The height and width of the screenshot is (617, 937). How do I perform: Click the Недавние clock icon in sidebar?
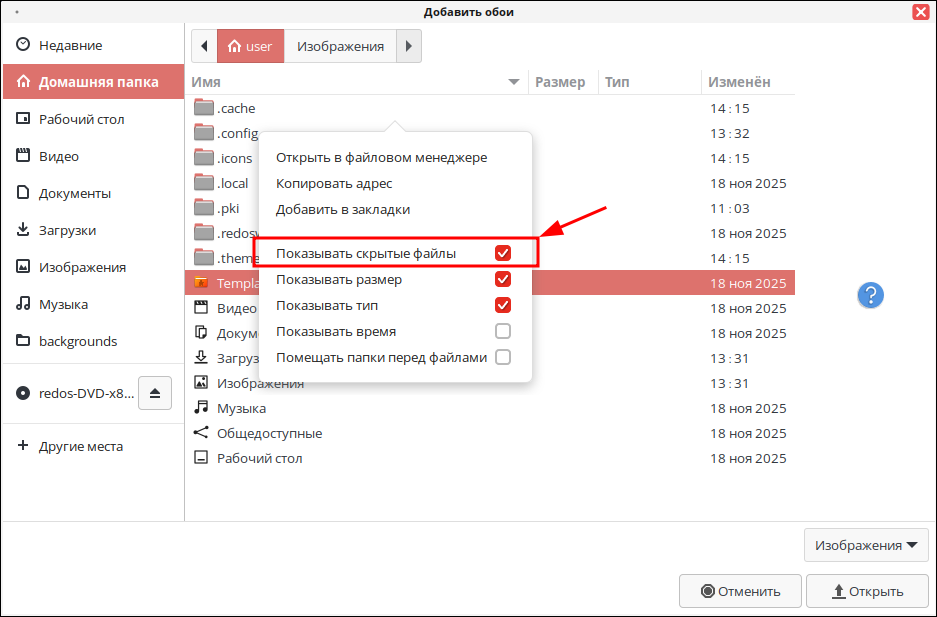pyautogui.click(x=23, y=46)
